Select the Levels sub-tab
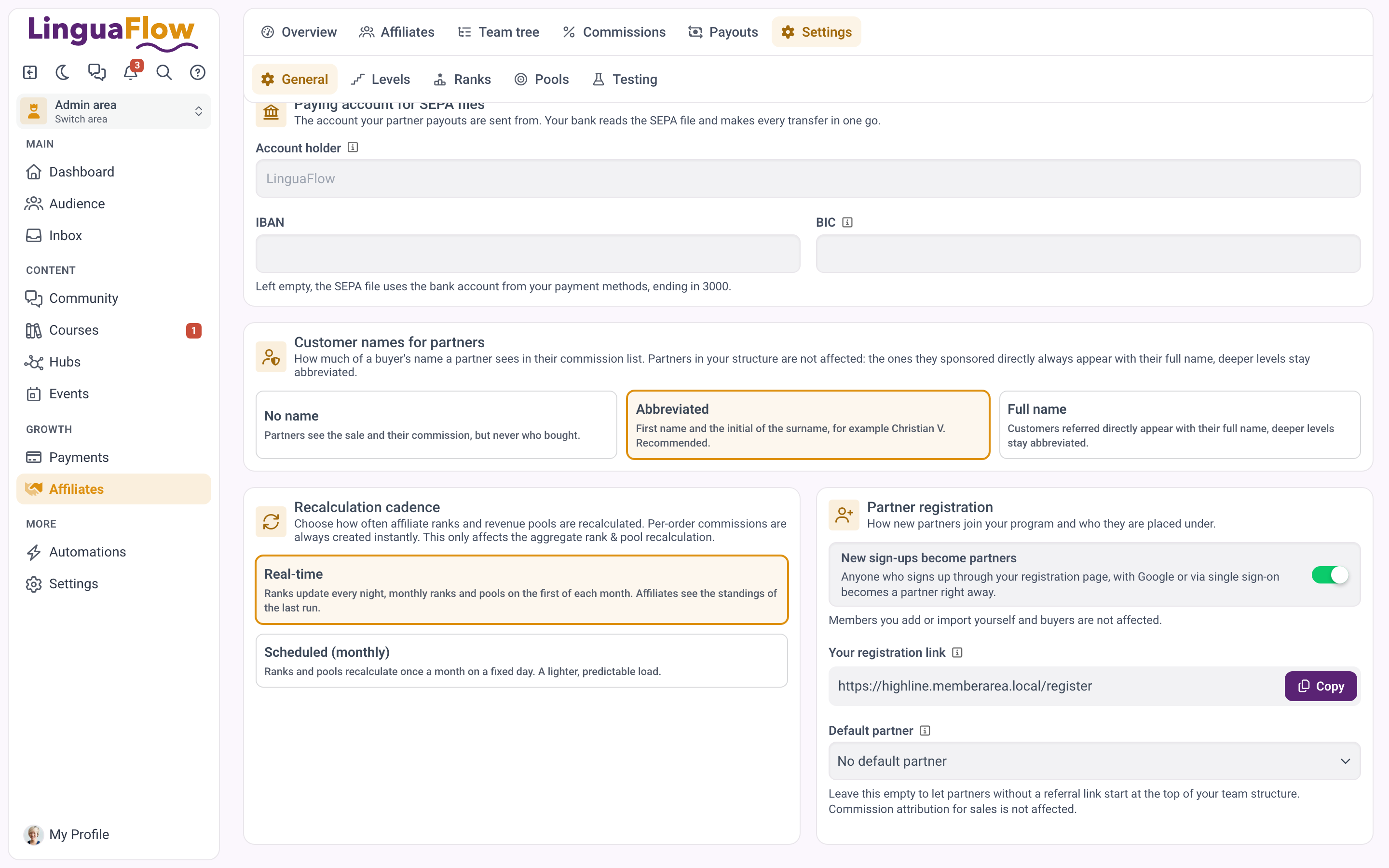The width and height of the screenshot is (1389, 868). point(381,79)
